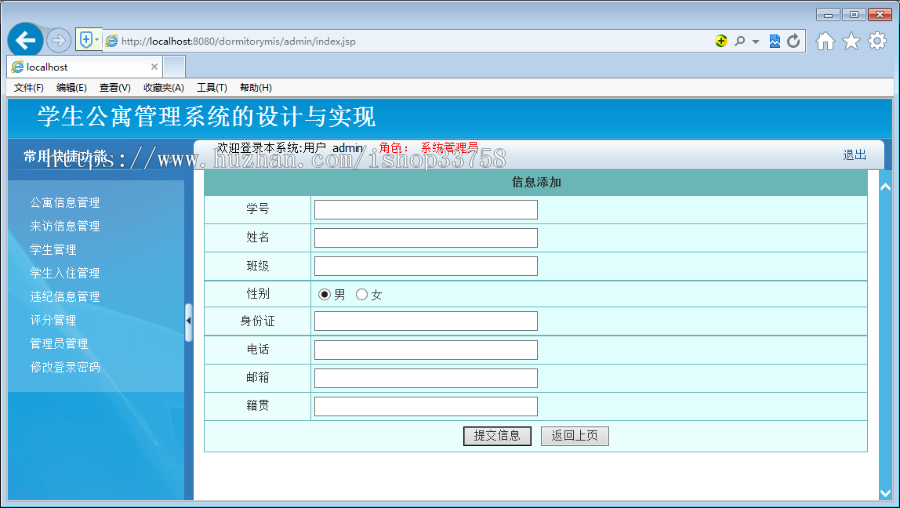Click the 邮箱 input field
This screenshot has width=900, height=508.
coord(426,378)
